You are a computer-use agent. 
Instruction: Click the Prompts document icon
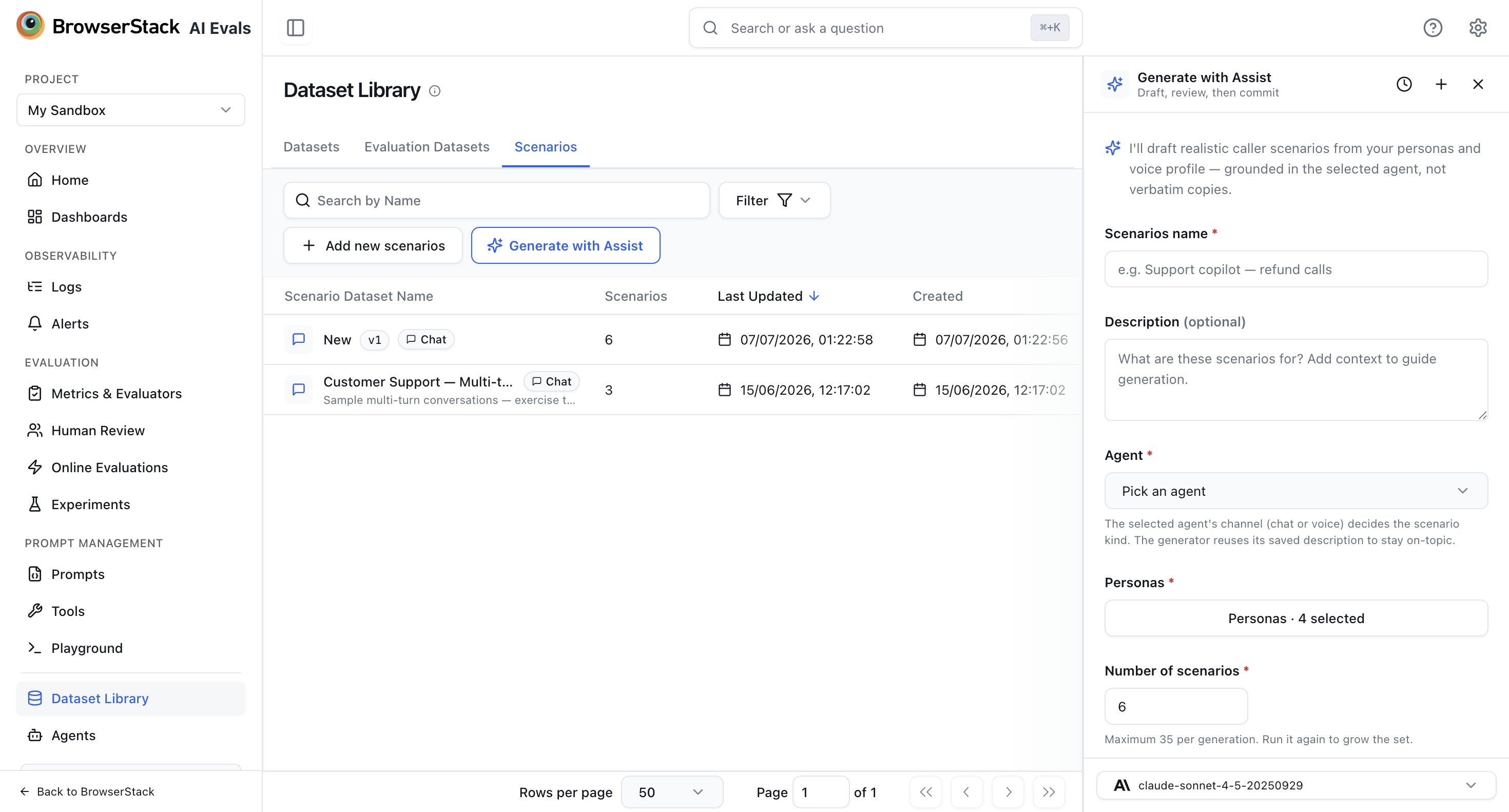tap(35, 573)
